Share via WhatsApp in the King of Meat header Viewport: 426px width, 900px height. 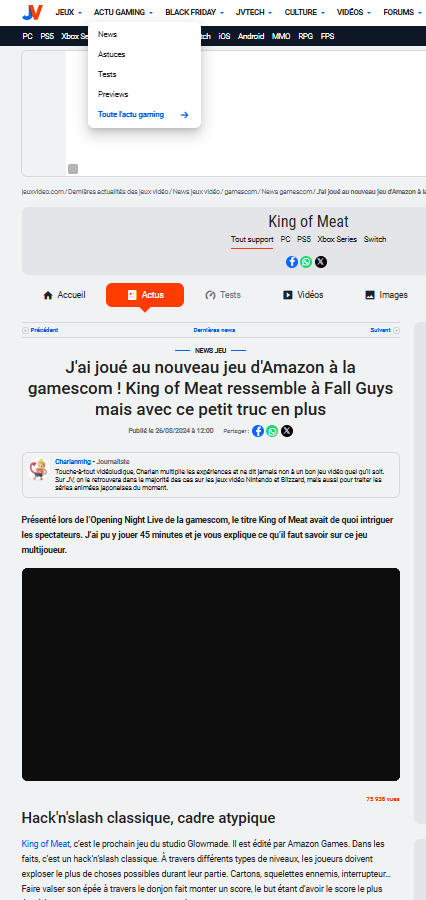point(306,262)
